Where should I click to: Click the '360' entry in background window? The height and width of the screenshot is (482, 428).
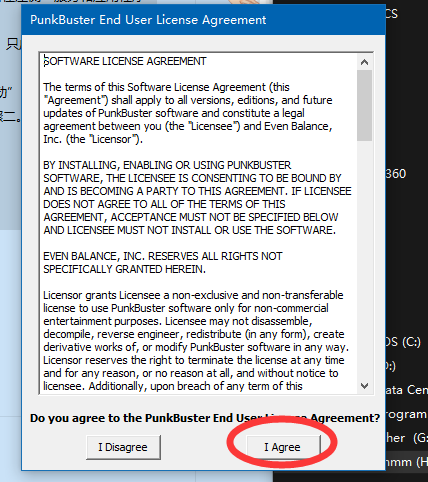396,174
